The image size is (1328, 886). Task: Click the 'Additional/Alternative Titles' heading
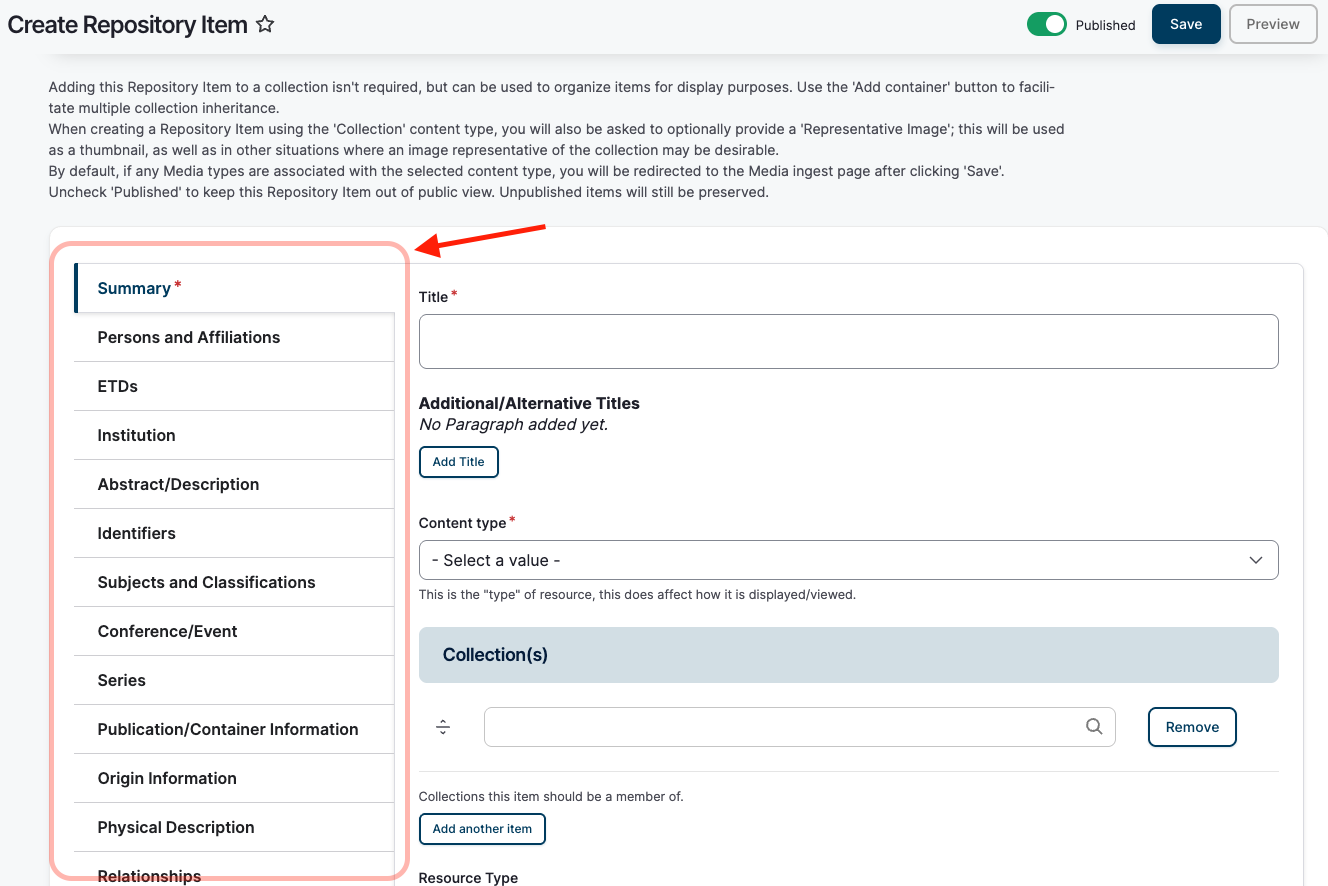(529, 403)
